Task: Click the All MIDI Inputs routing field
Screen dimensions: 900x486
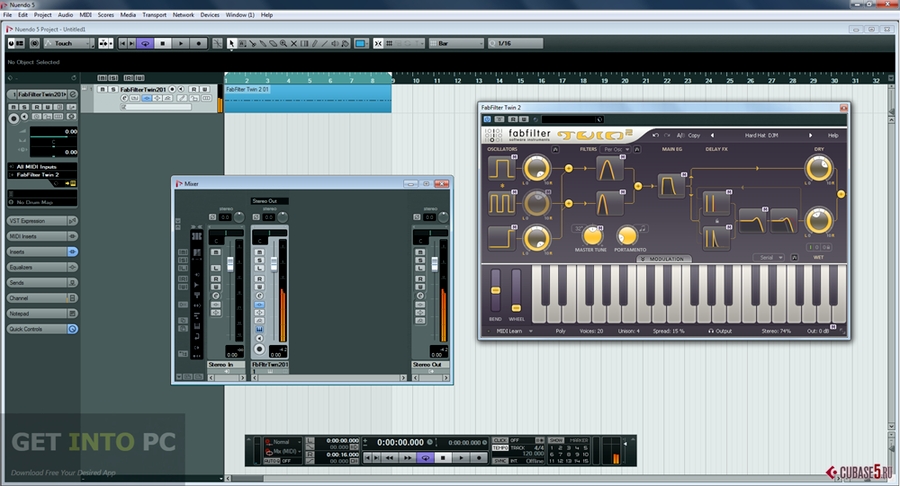Action: pyautogui.click(x=42, y=166)
